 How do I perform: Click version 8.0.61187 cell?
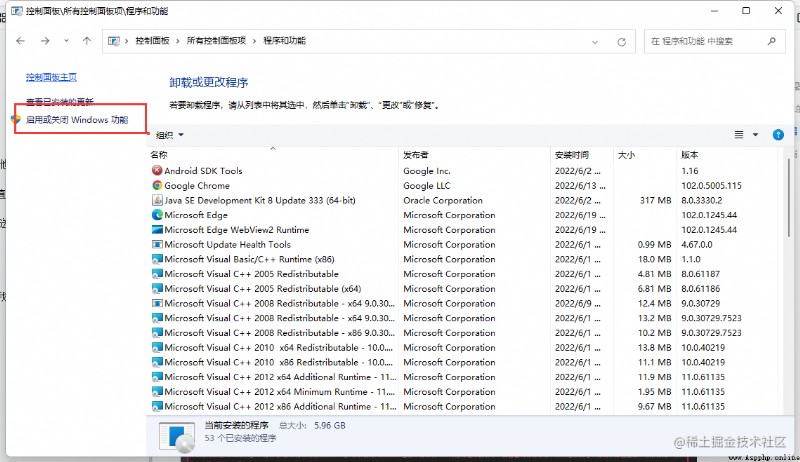[x=701, y=274]
